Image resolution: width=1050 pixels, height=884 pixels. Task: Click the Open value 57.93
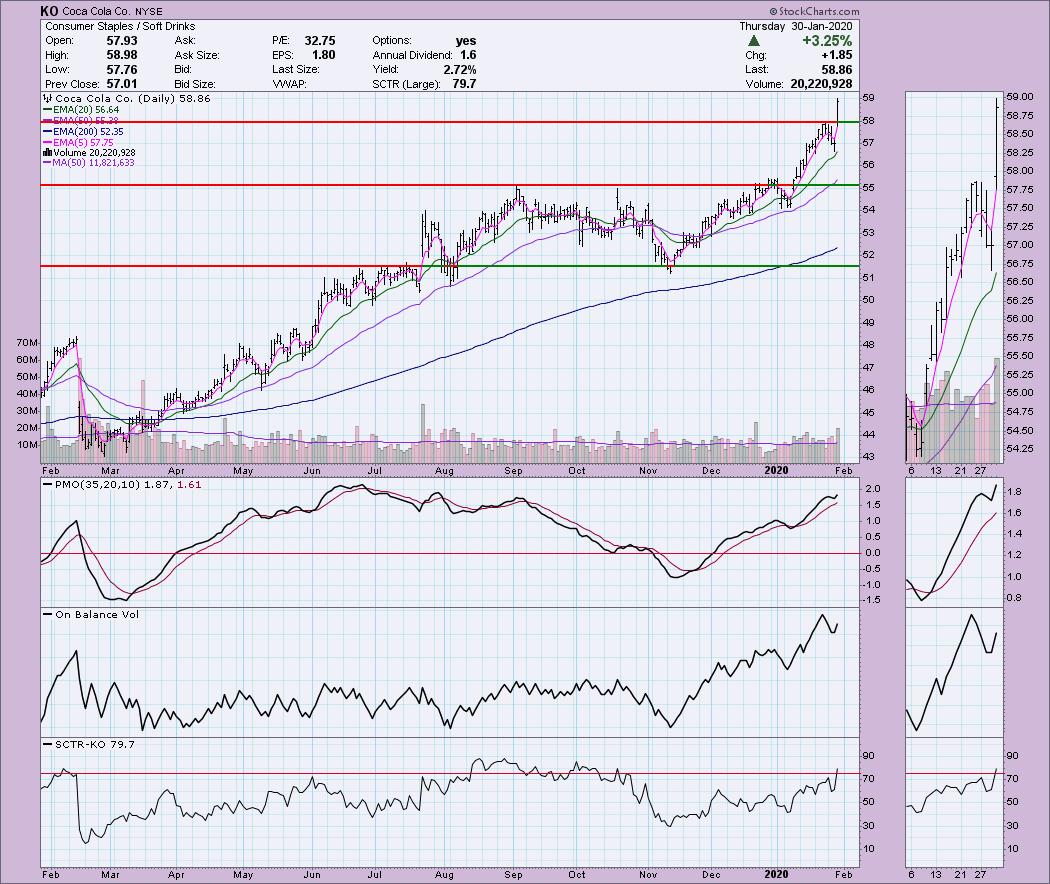122,41
